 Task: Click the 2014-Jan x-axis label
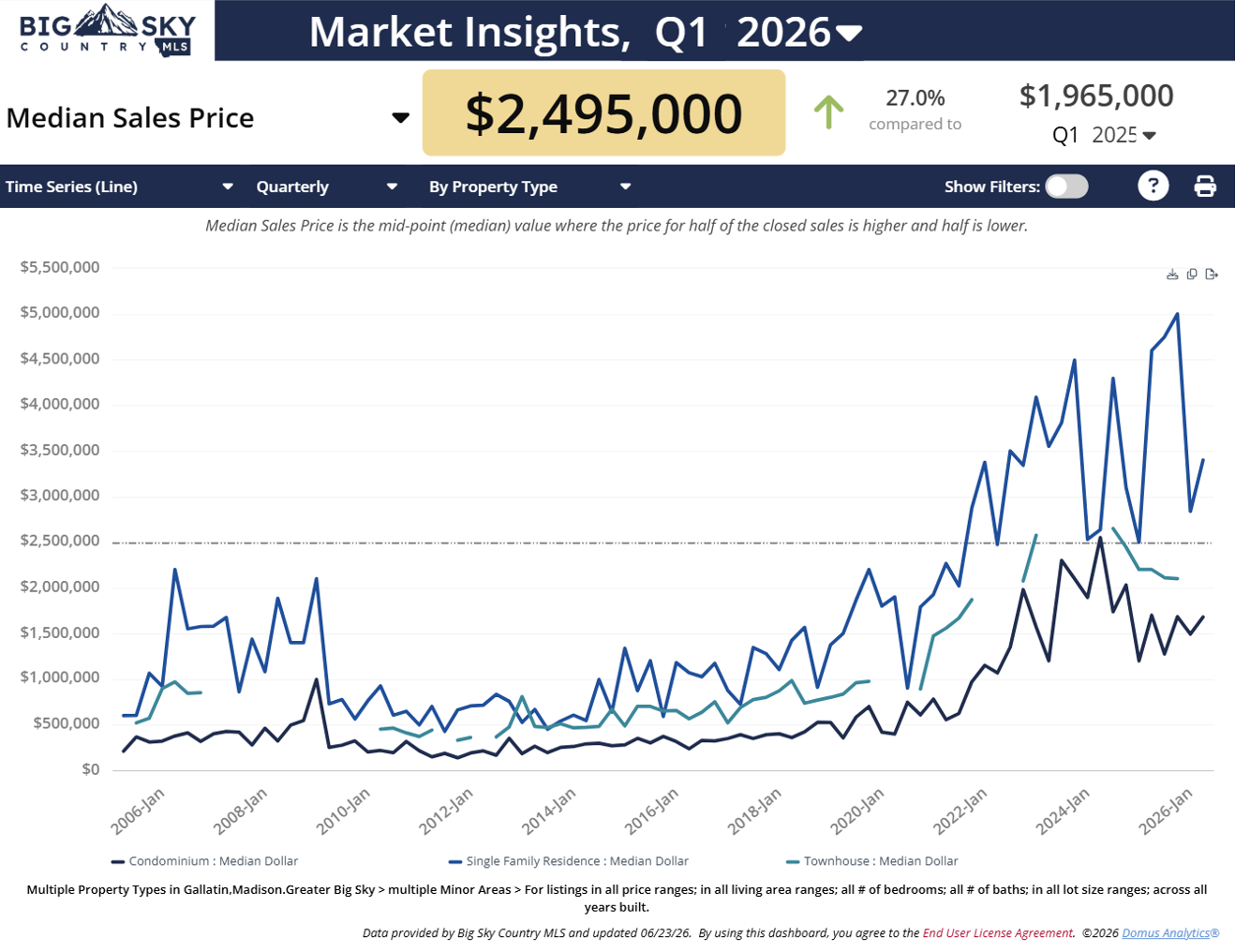click(548, 811)
